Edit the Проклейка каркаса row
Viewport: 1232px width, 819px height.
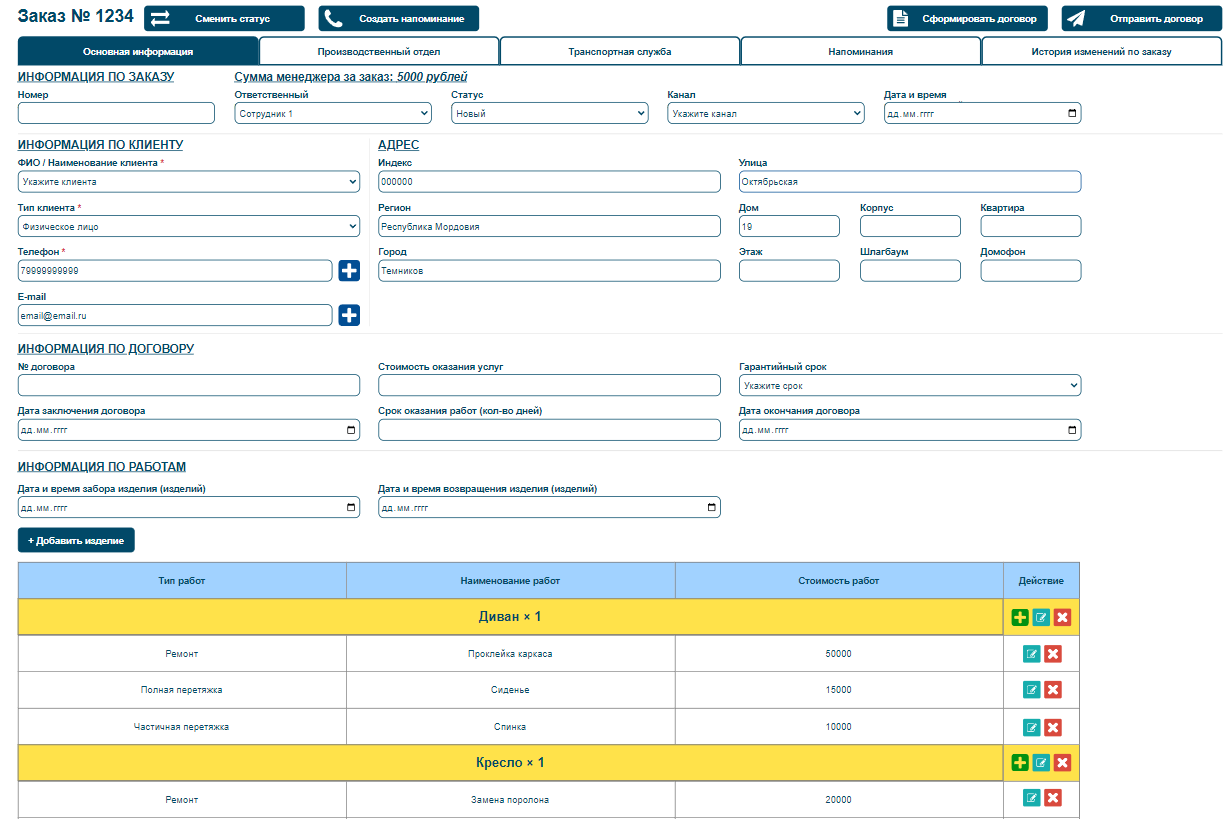click(x=1031, y=654)
